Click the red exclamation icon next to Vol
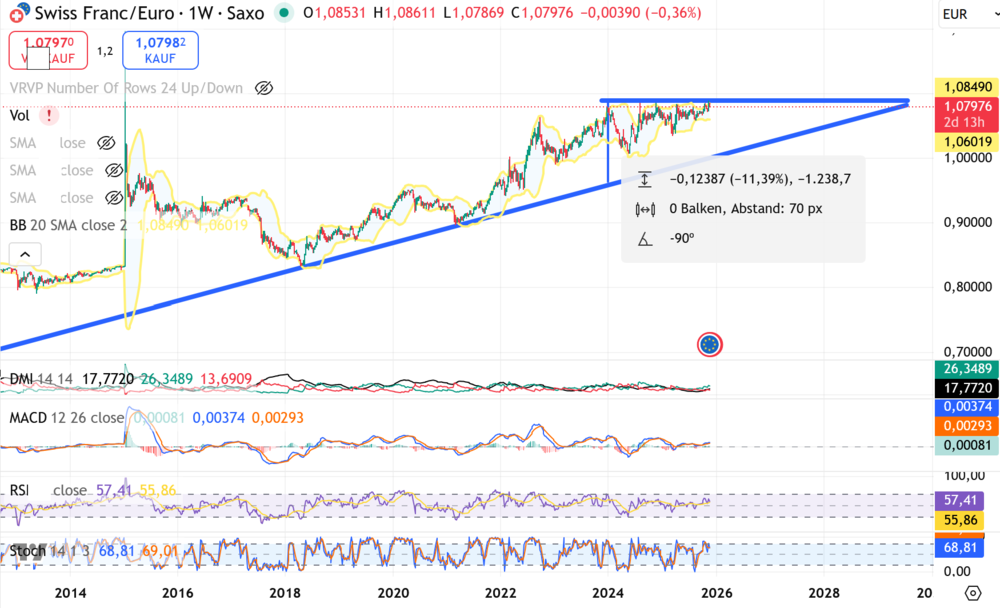Screen dimensions: 1000x608 coord(48,115)
